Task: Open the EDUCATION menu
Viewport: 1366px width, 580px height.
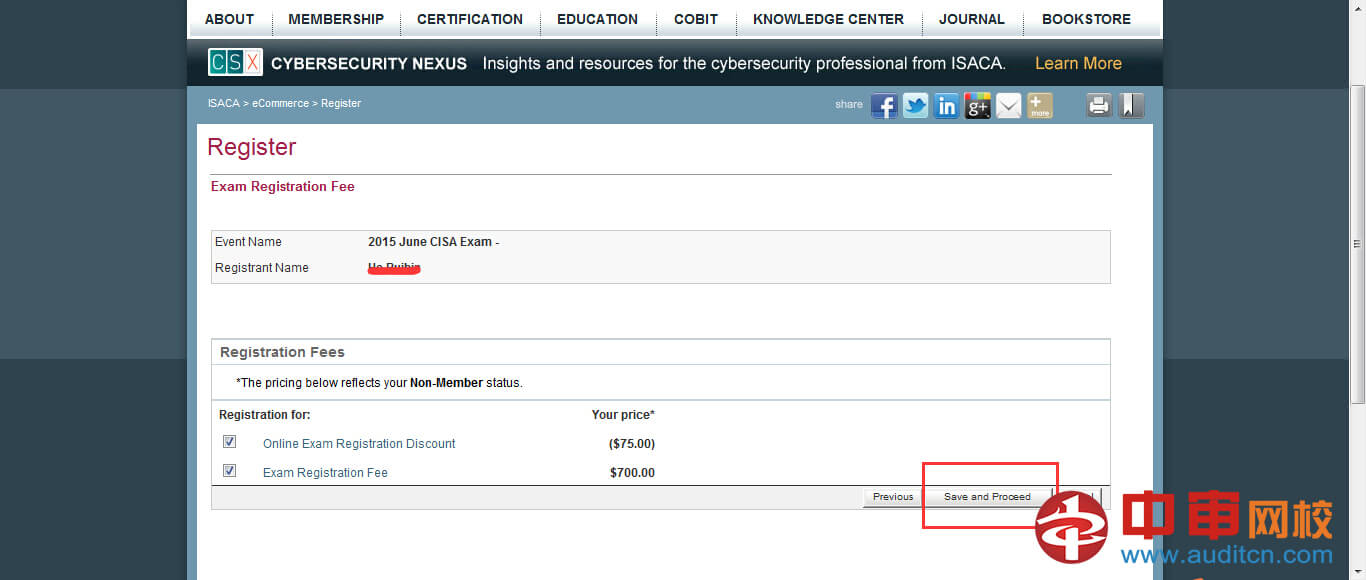Action: coord(598,19)
